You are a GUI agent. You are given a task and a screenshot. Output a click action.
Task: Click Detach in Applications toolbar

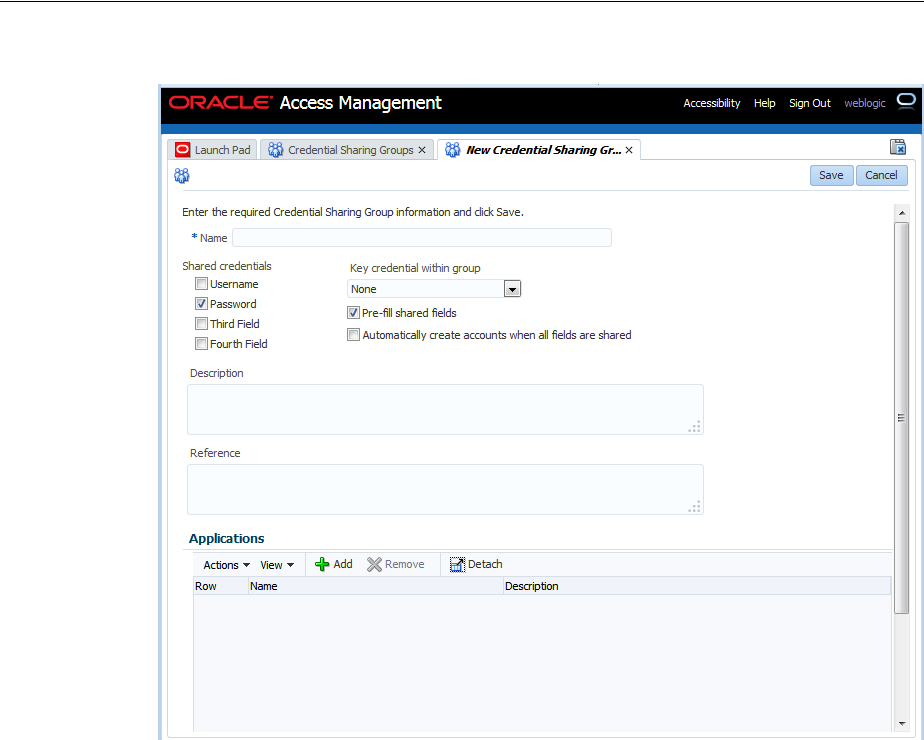476,564
